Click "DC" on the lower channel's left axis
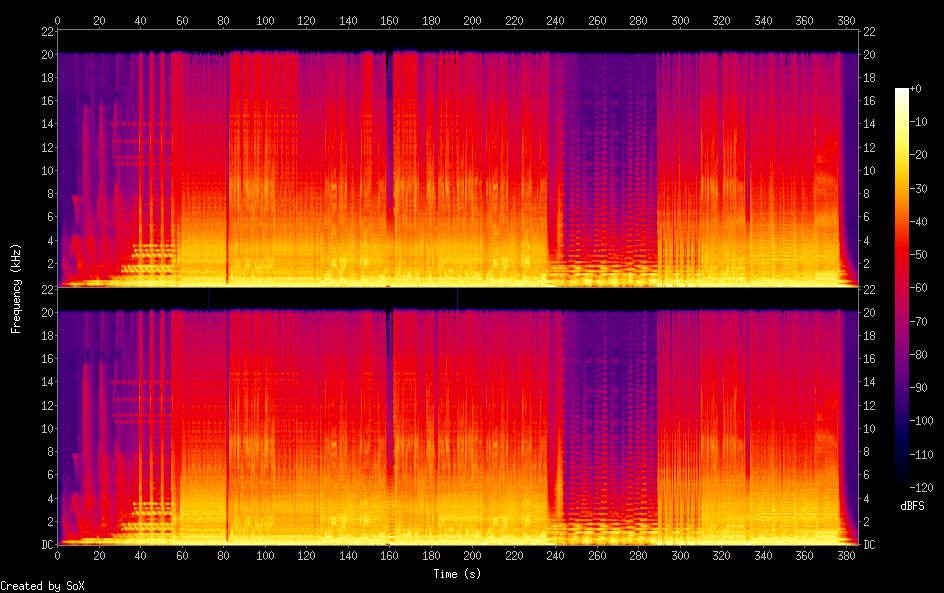This screenshot has height=593, width=944. [47, 545]
